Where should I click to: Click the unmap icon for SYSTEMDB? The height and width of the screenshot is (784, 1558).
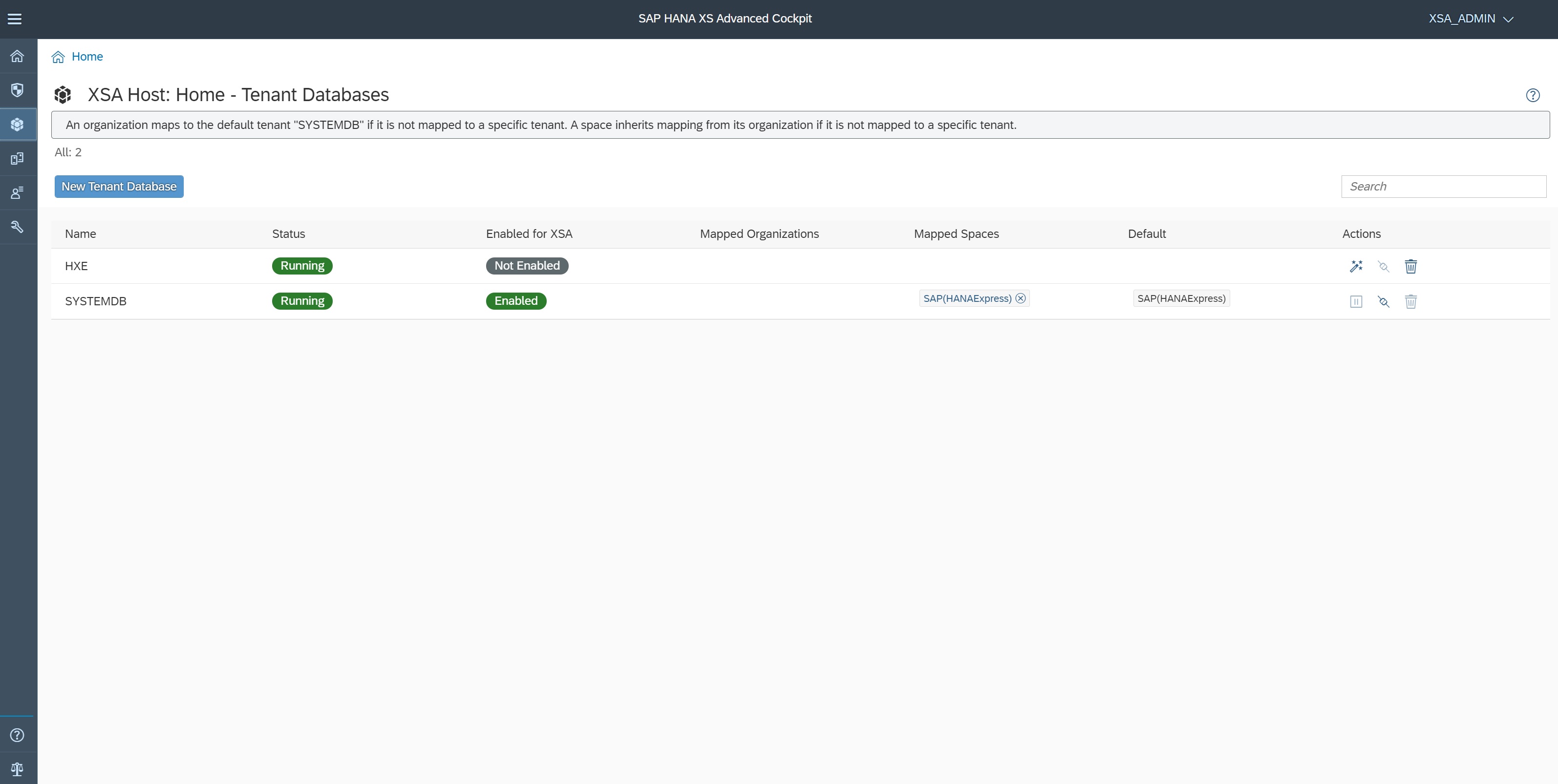click(1383, 301)
